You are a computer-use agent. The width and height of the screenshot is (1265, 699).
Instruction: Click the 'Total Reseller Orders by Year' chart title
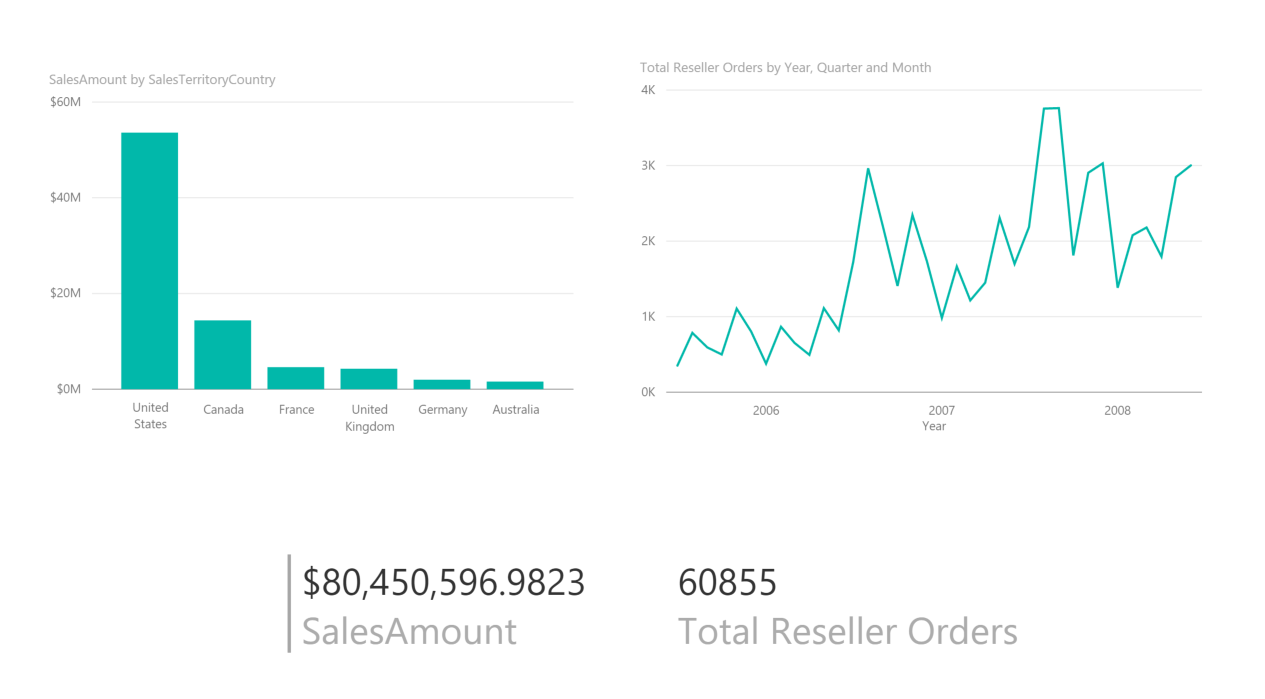(x=785, y=67)
